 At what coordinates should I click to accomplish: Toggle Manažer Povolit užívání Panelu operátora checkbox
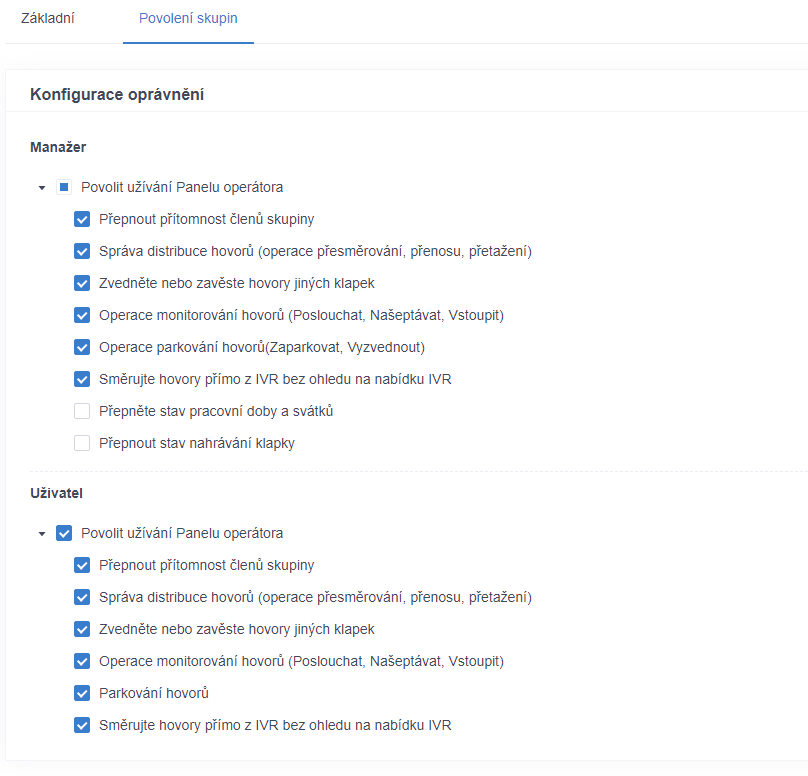(x=64, y=187)
